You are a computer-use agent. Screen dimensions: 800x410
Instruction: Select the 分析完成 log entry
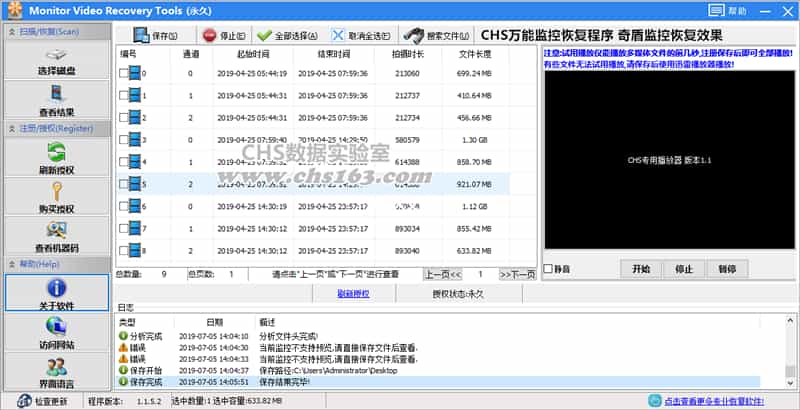coord(438,337)
